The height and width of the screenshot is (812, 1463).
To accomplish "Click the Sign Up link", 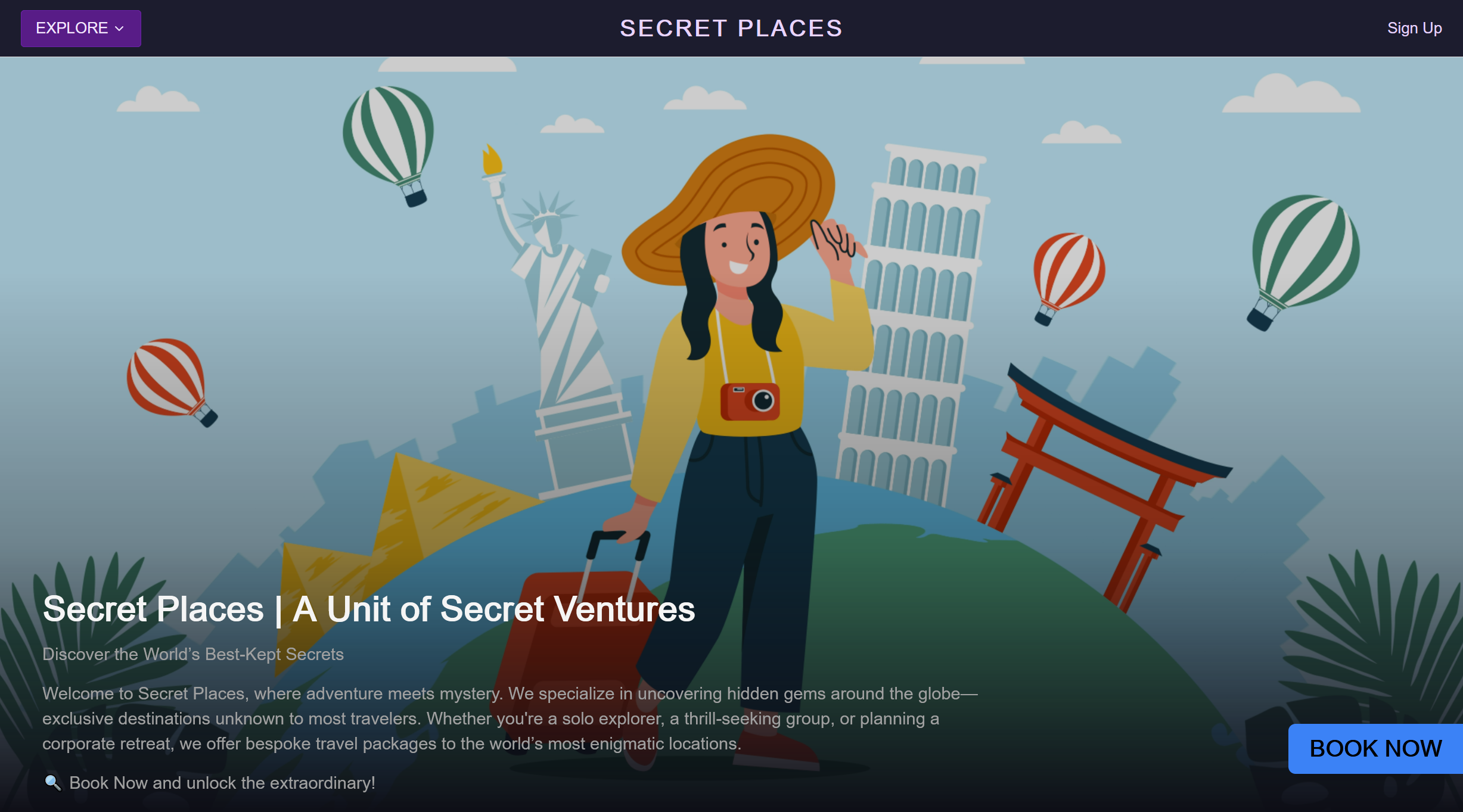I will pyautogui.click(x=1414, y=28).
